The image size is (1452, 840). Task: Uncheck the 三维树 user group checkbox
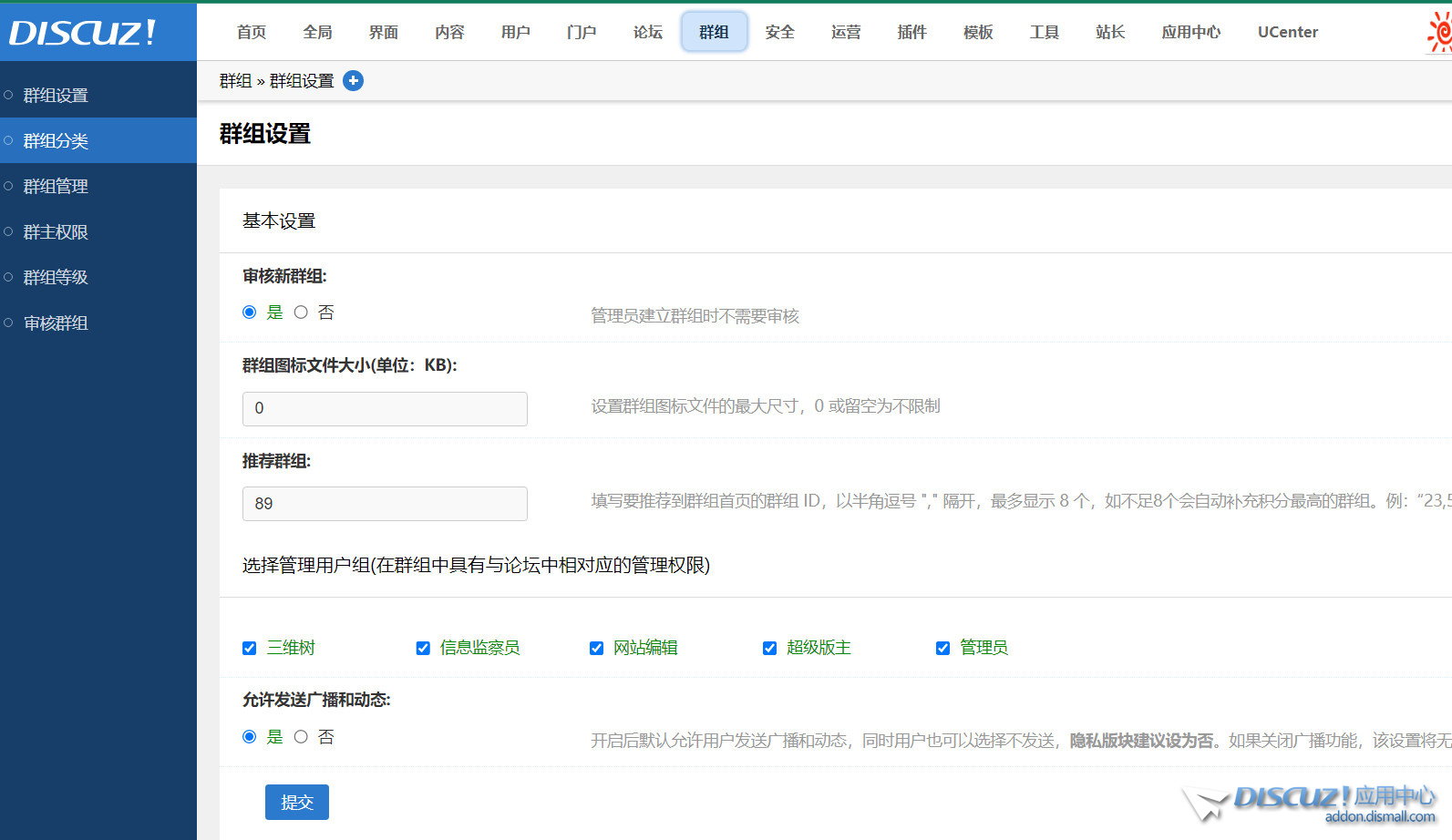pyautogui.click(x=250, y=649)
